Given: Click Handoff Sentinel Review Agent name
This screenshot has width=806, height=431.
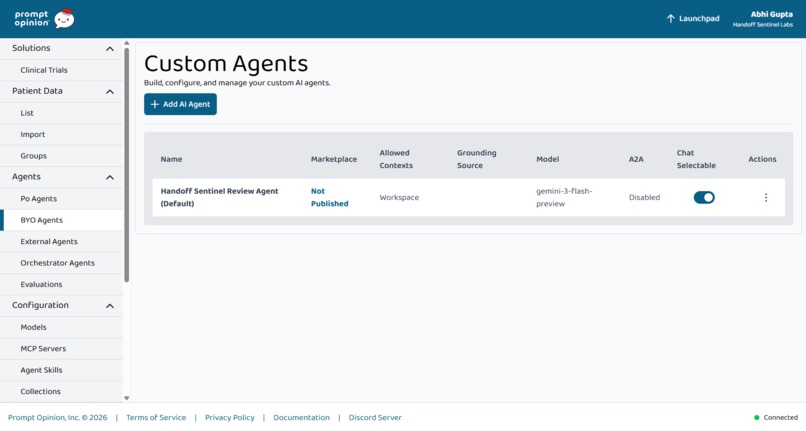Looking at the screenshot, I should click(x=219, y=197).
